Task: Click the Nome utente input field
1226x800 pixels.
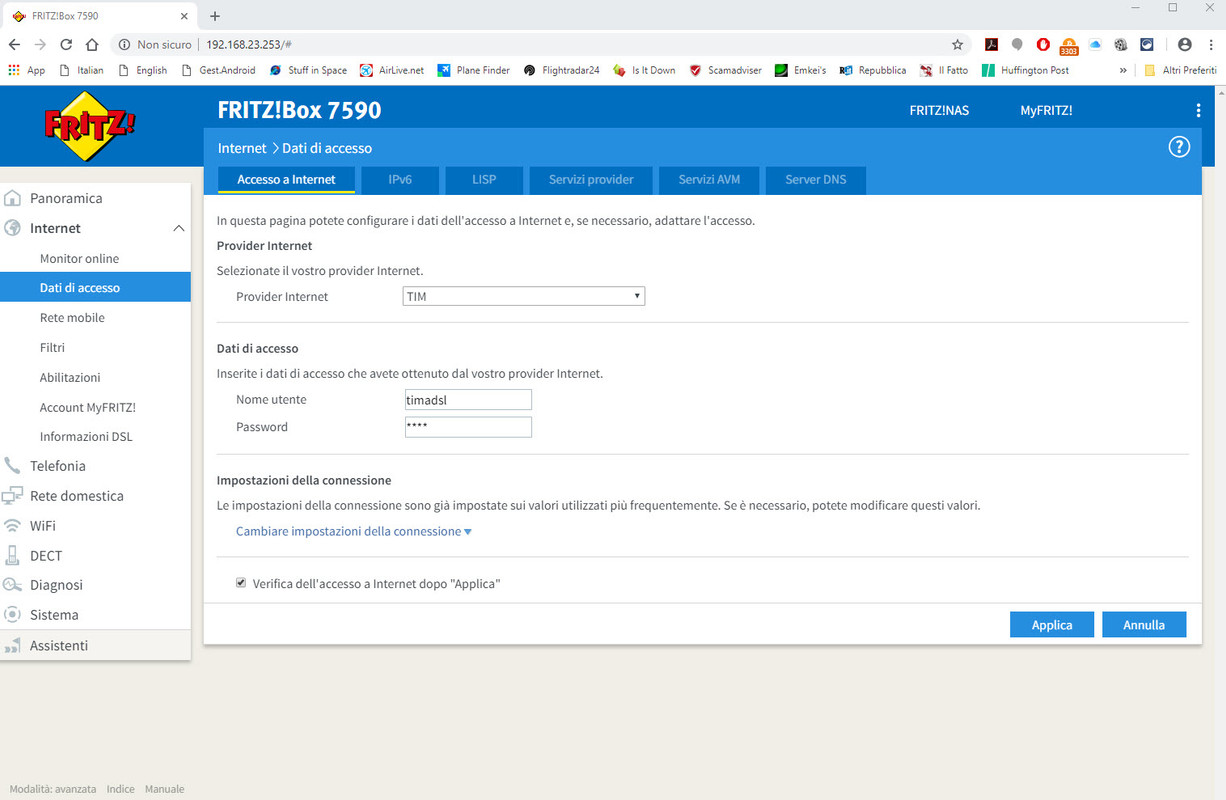Action: [x=467, y=400]
